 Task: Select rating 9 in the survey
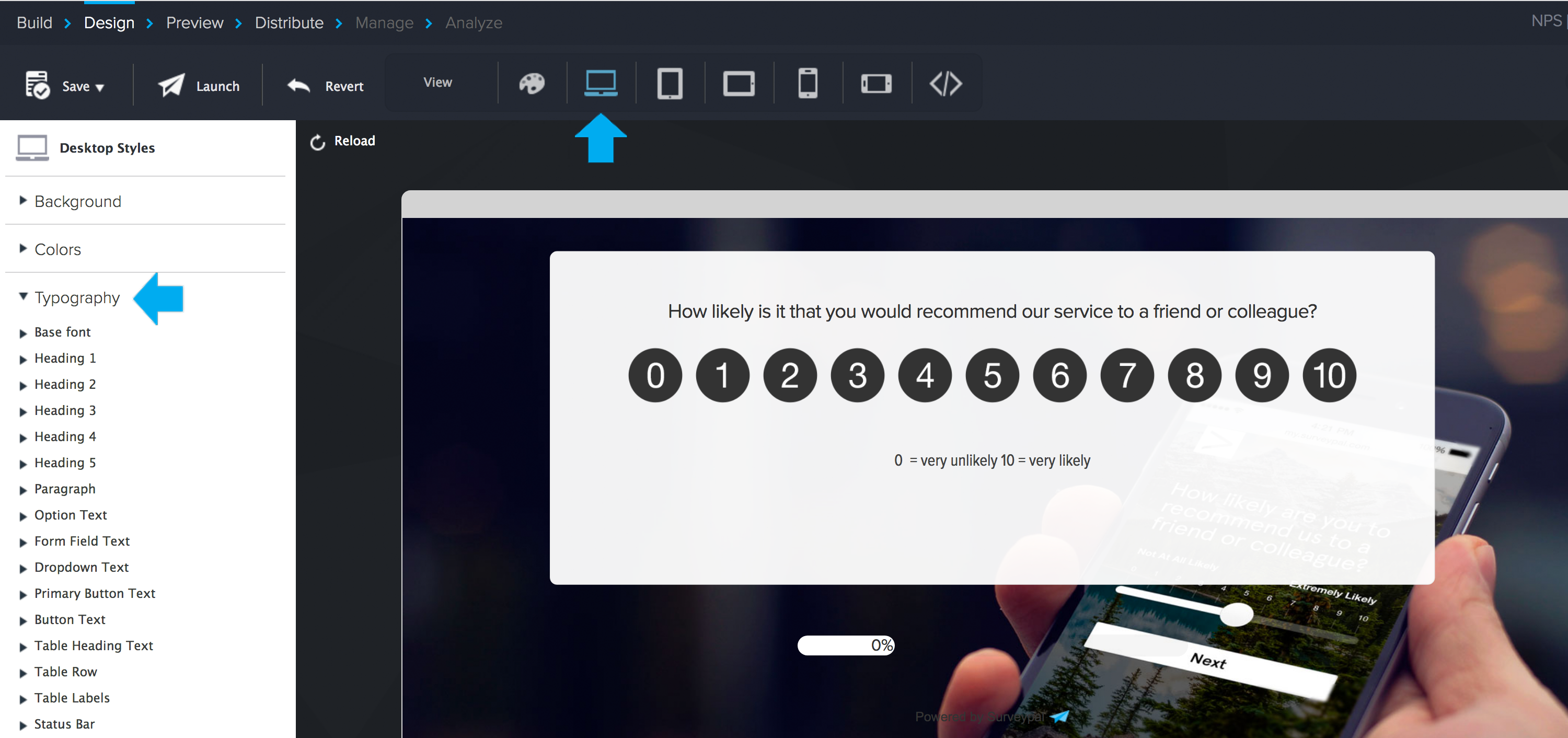1262,375
